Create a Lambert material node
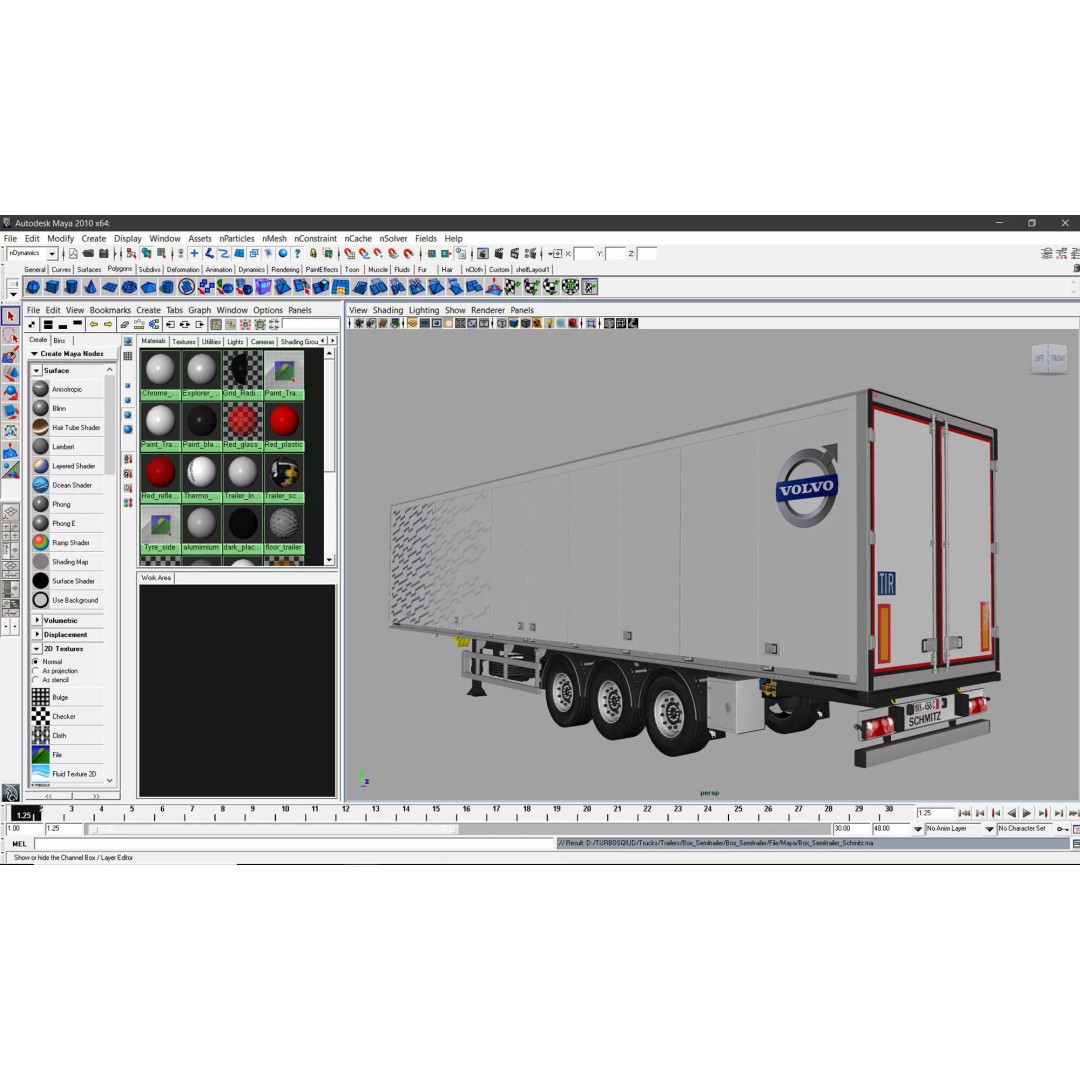Viewport: 1080px width, 1080px height. click(67, 447)
